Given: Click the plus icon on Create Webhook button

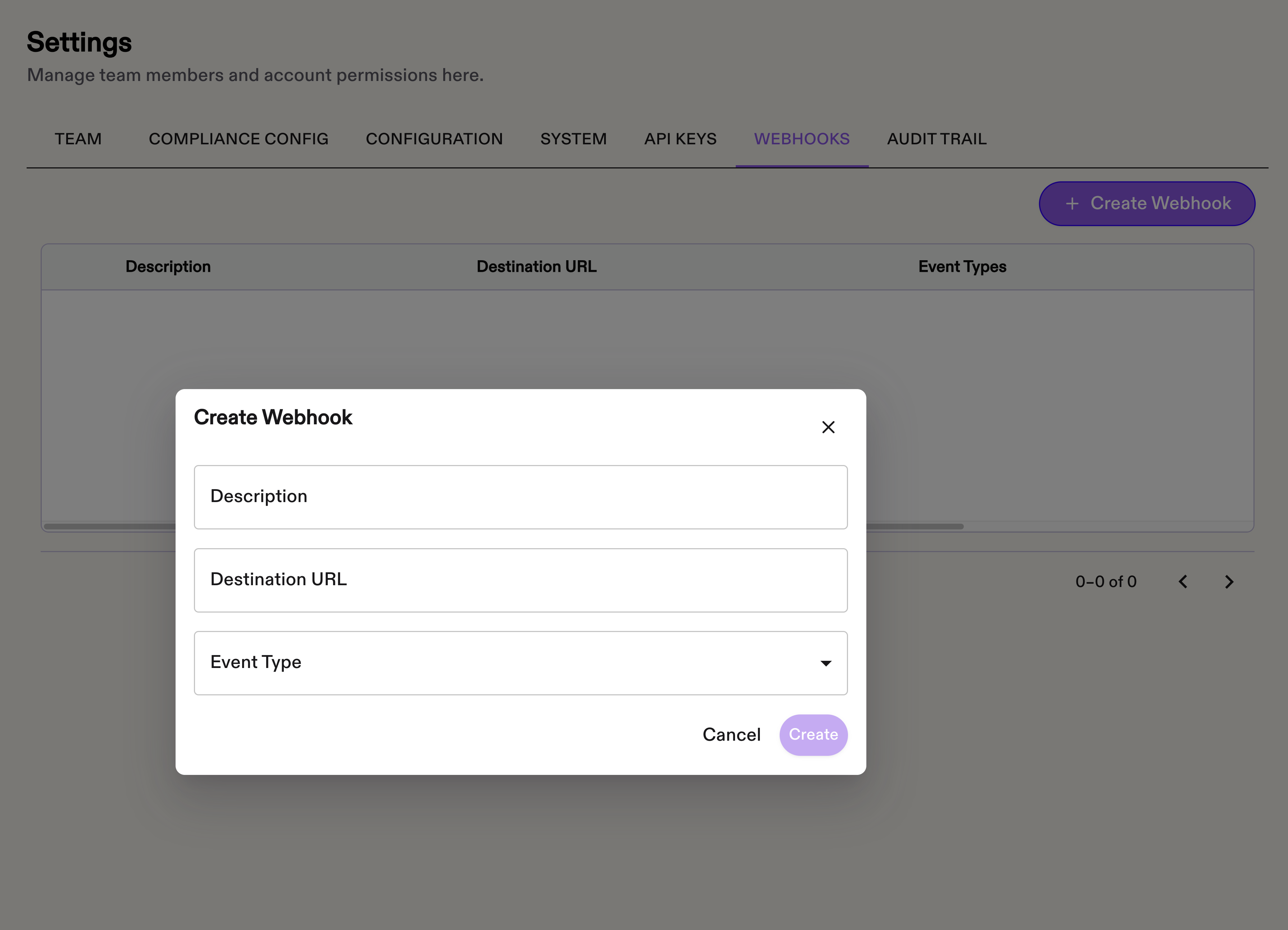Looking at the screenshot, I should point(1072,203).
